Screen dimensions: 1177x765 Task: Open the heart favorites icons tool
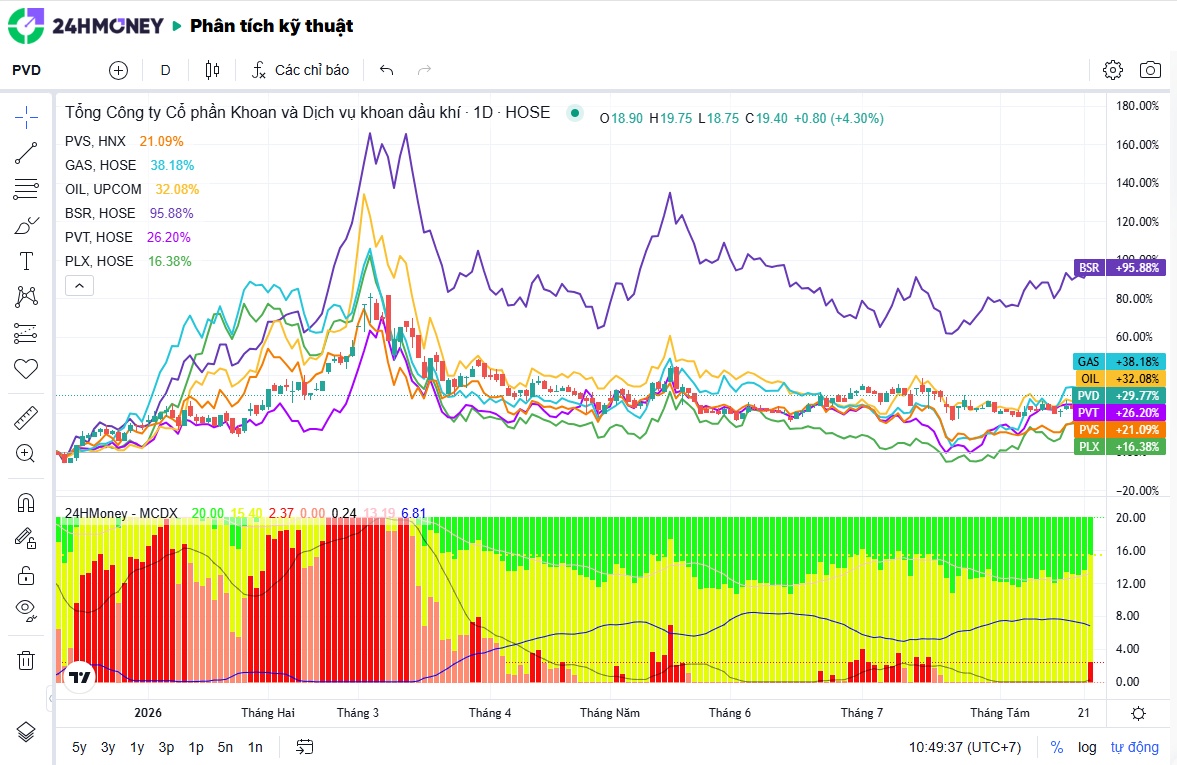[x=26, y=369]
